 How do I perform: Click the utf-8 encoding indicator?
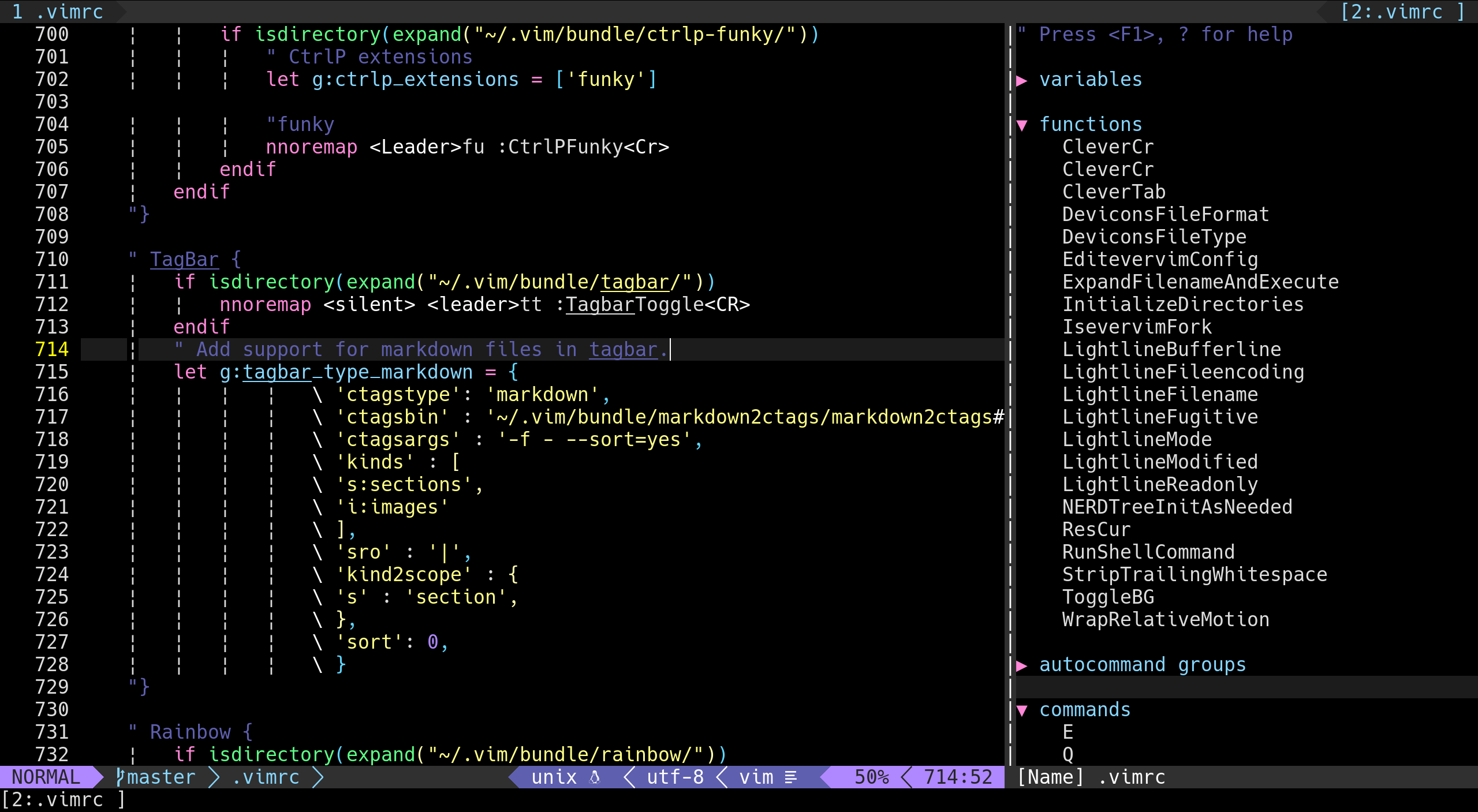pyautogui.click(x=675, y=777)
